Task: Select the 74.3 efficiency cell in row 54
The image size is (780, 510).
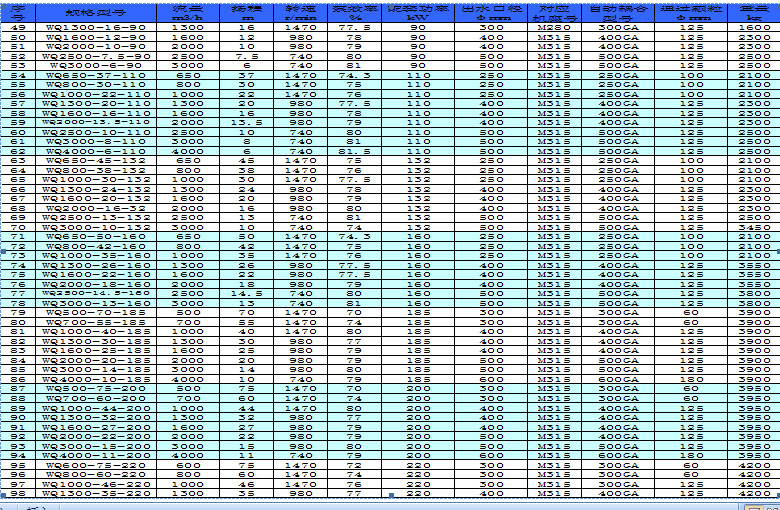Action: click(355, 75)
